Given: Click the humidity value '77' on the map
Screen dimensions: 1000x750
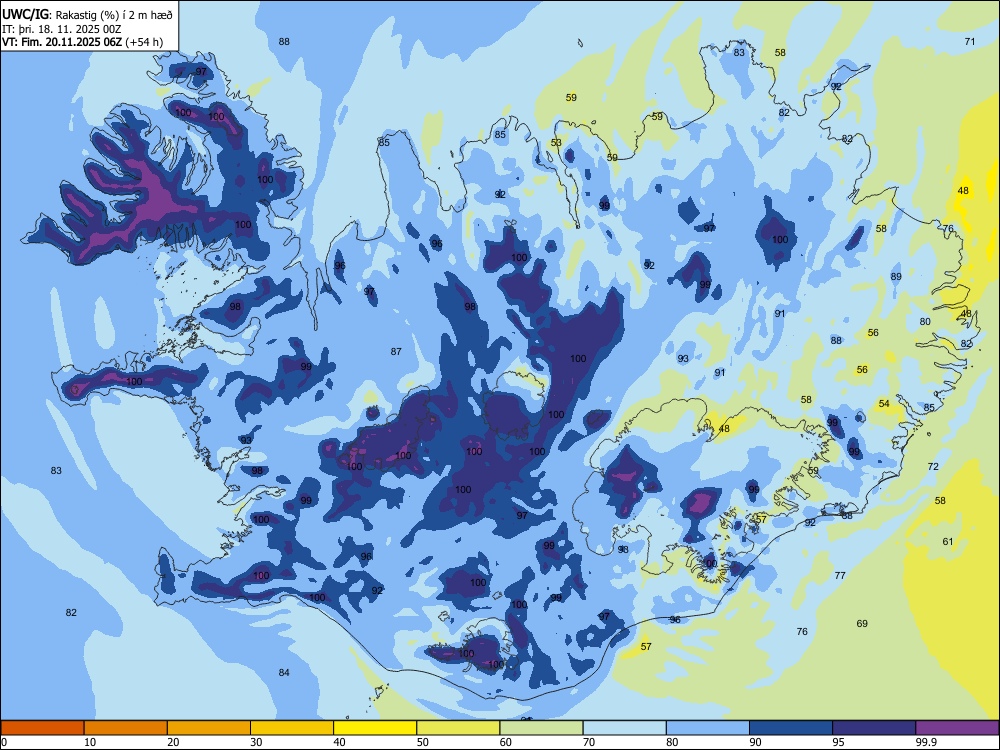Looking at the screenshot, I should (841, 575).
